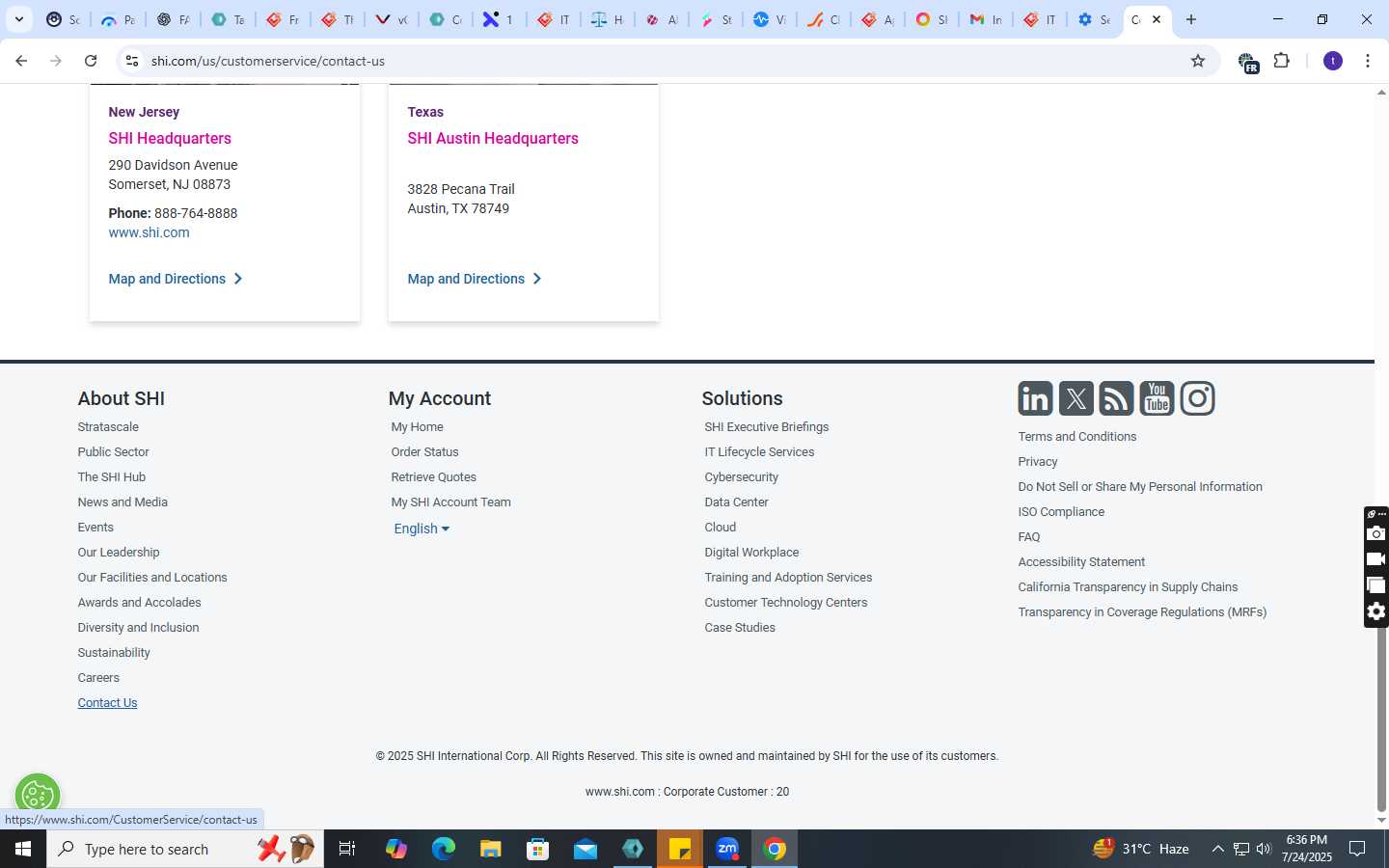Image resolution: width=1389 pixels, height=868 pixels.
Task: Open Accessibility Statement link
Action: (1081, 562)
